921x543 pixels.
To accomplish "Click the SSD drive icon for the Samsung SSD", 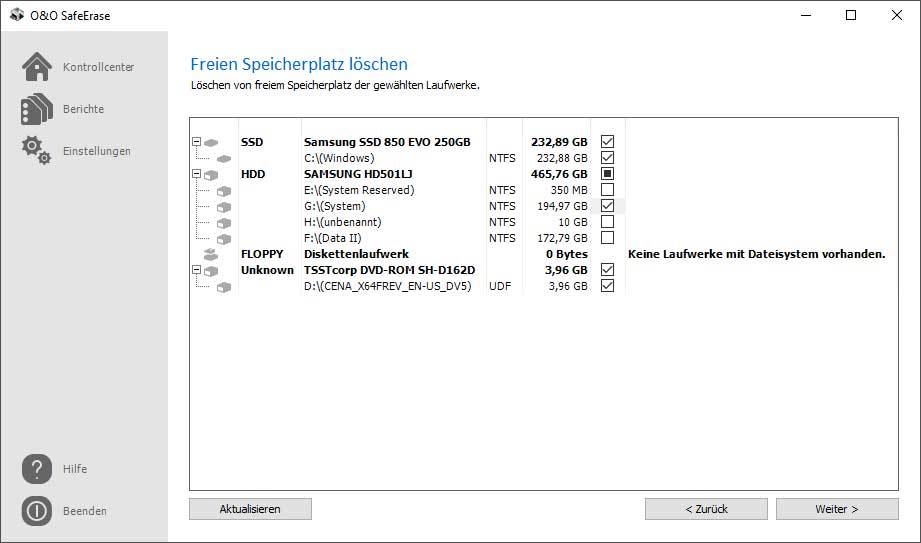I will point(211,142).
